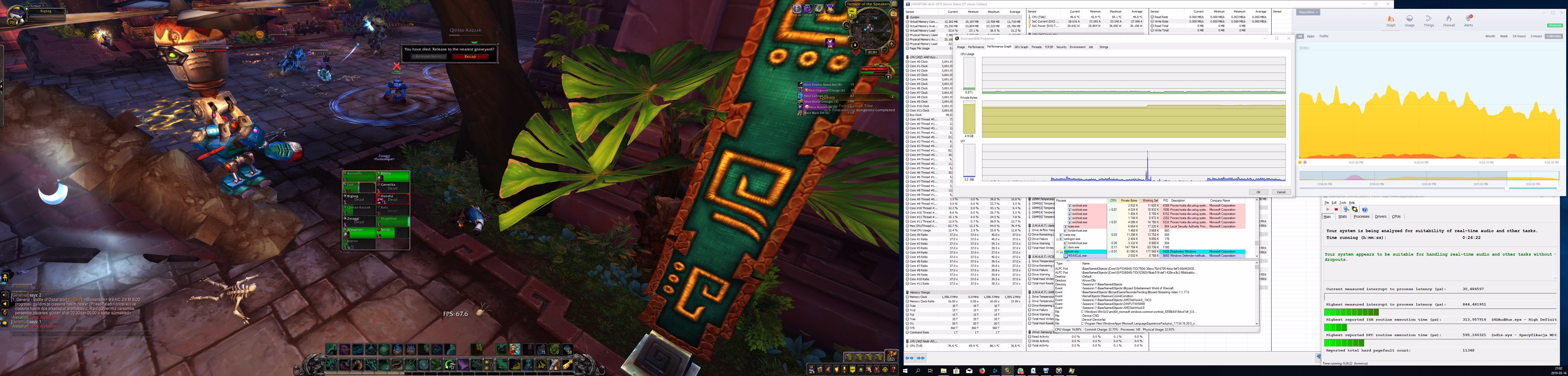Collapse the winlogon.exe process tree node

point(1057,239)
